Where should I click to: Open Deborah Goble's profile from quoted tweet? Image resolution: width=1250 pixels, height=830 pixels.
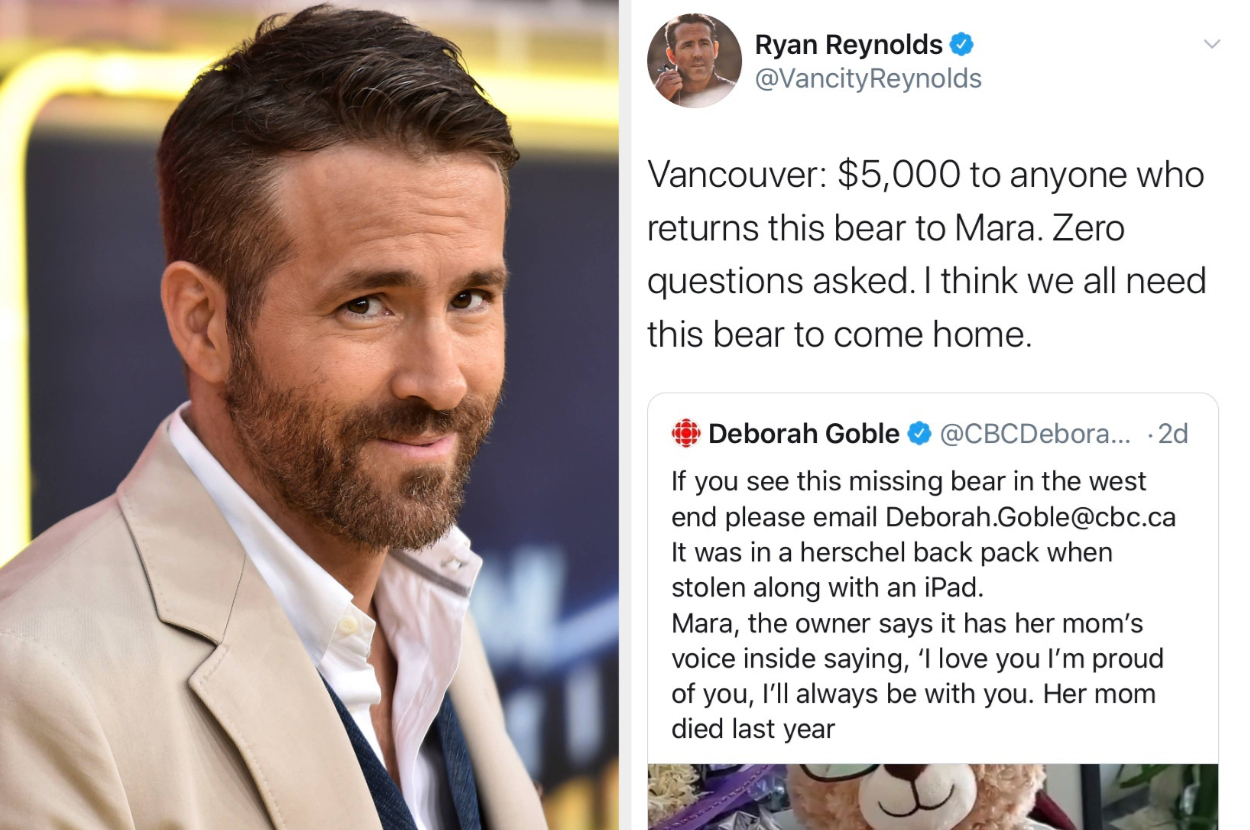(x=804, y=433)
